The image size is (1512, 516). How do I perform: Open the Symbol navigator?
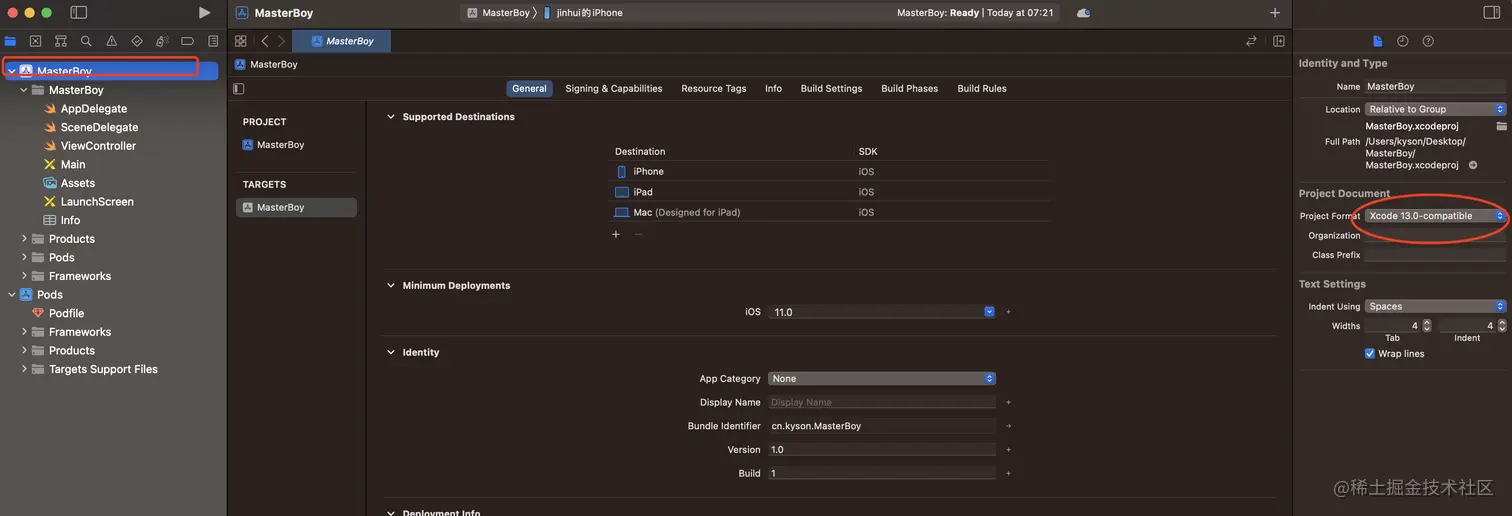61,41
